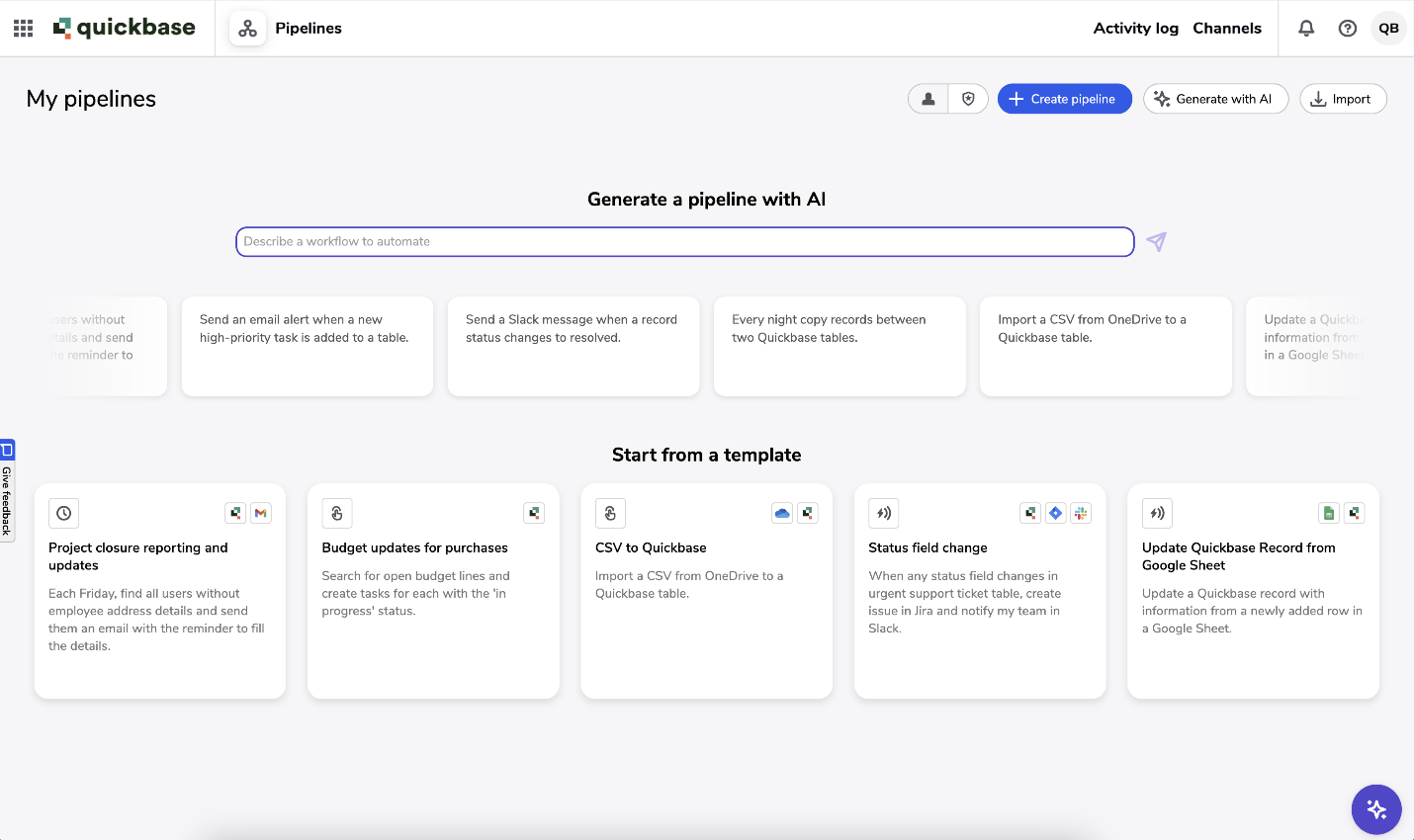Open the help question mark icon
The width and height of the screenshot is (1414, 840).
1348,29
